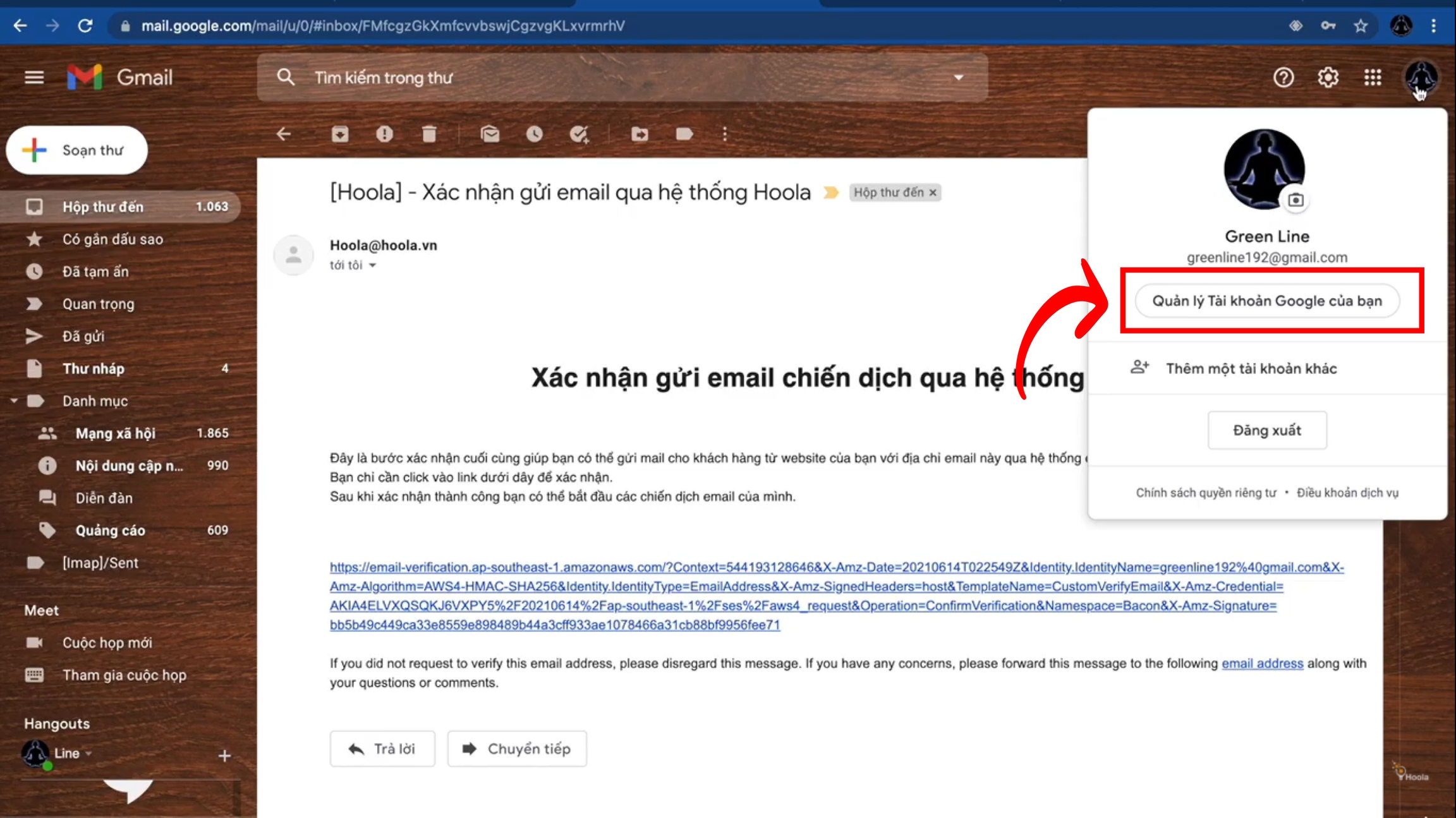Click the Archive icon in email toolbar
Viewport: 1456px width, 818px height.
340,134
